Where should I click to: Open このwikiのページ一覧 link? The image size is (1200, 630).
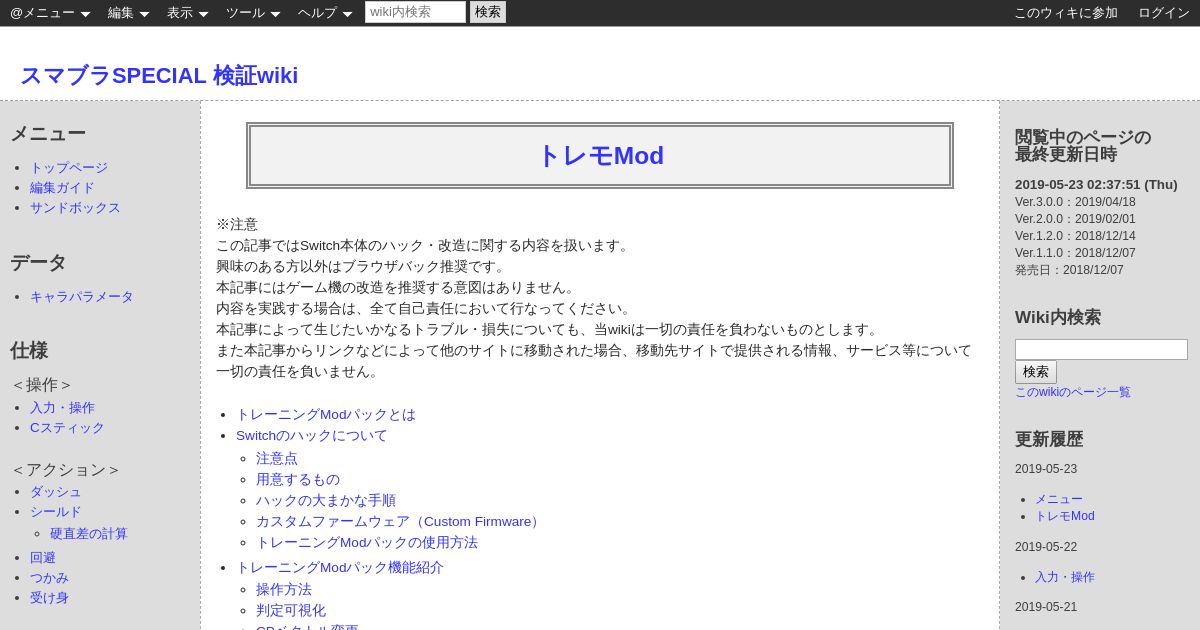(1073, 393)
